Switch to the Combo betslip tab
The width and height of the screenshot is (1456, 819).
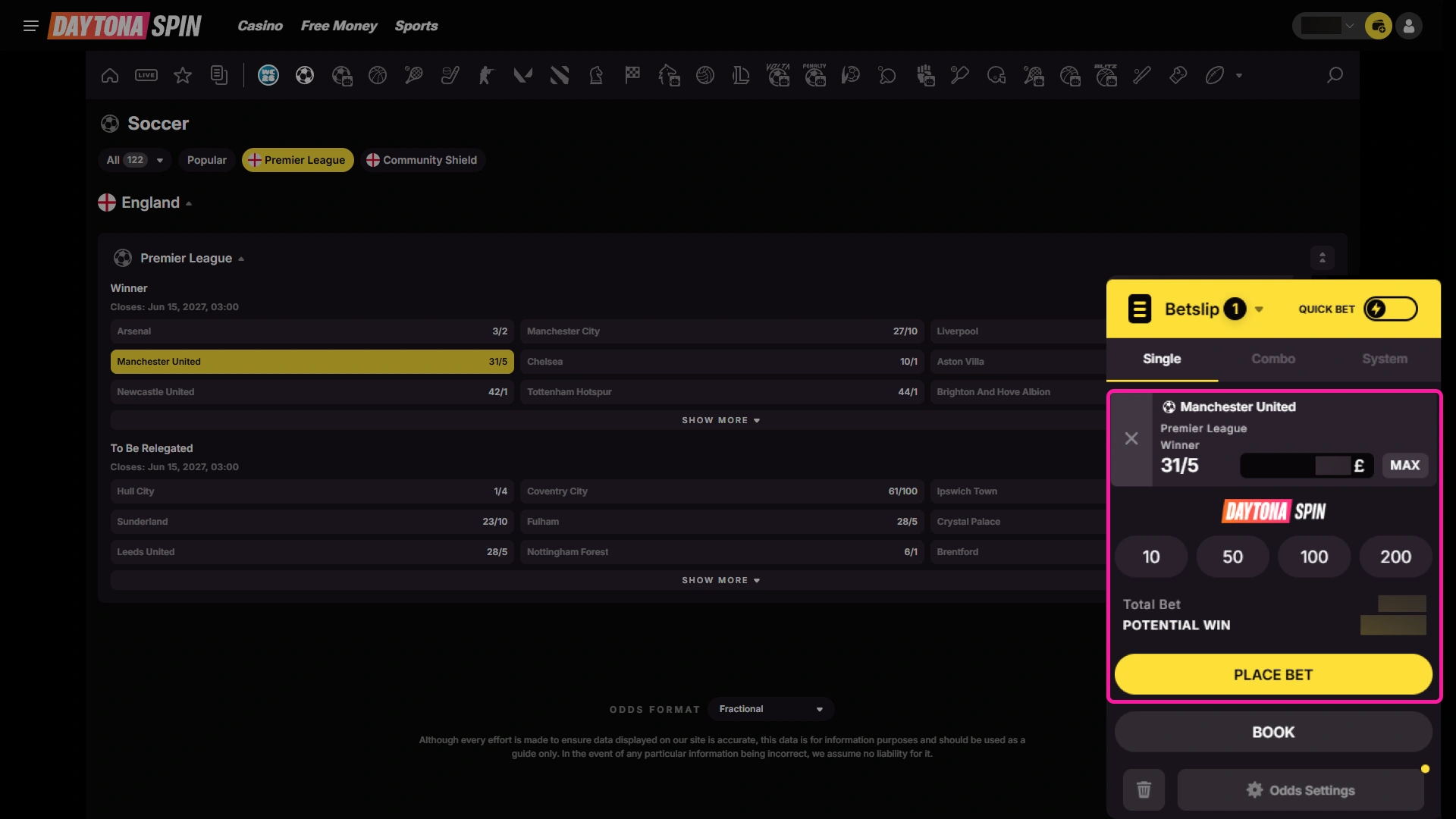pos(1273,359)
